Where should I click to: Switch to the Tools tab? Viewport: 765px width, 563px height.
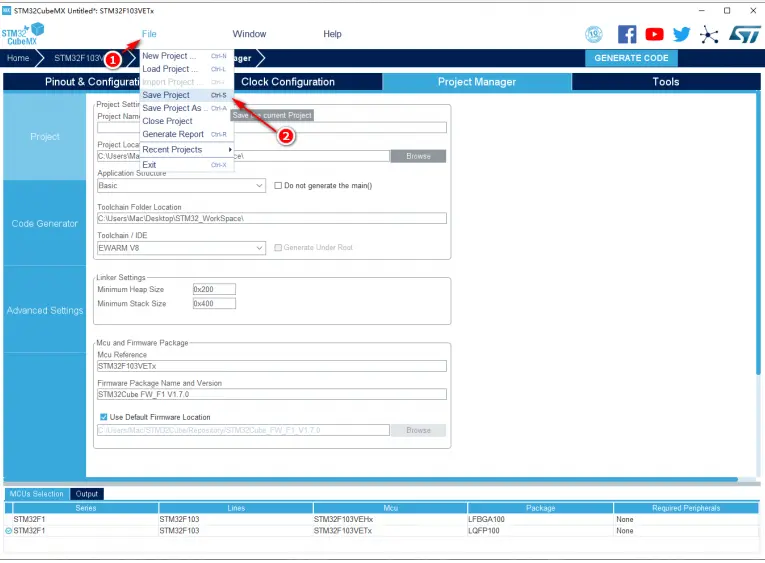[x=666, y=82]
